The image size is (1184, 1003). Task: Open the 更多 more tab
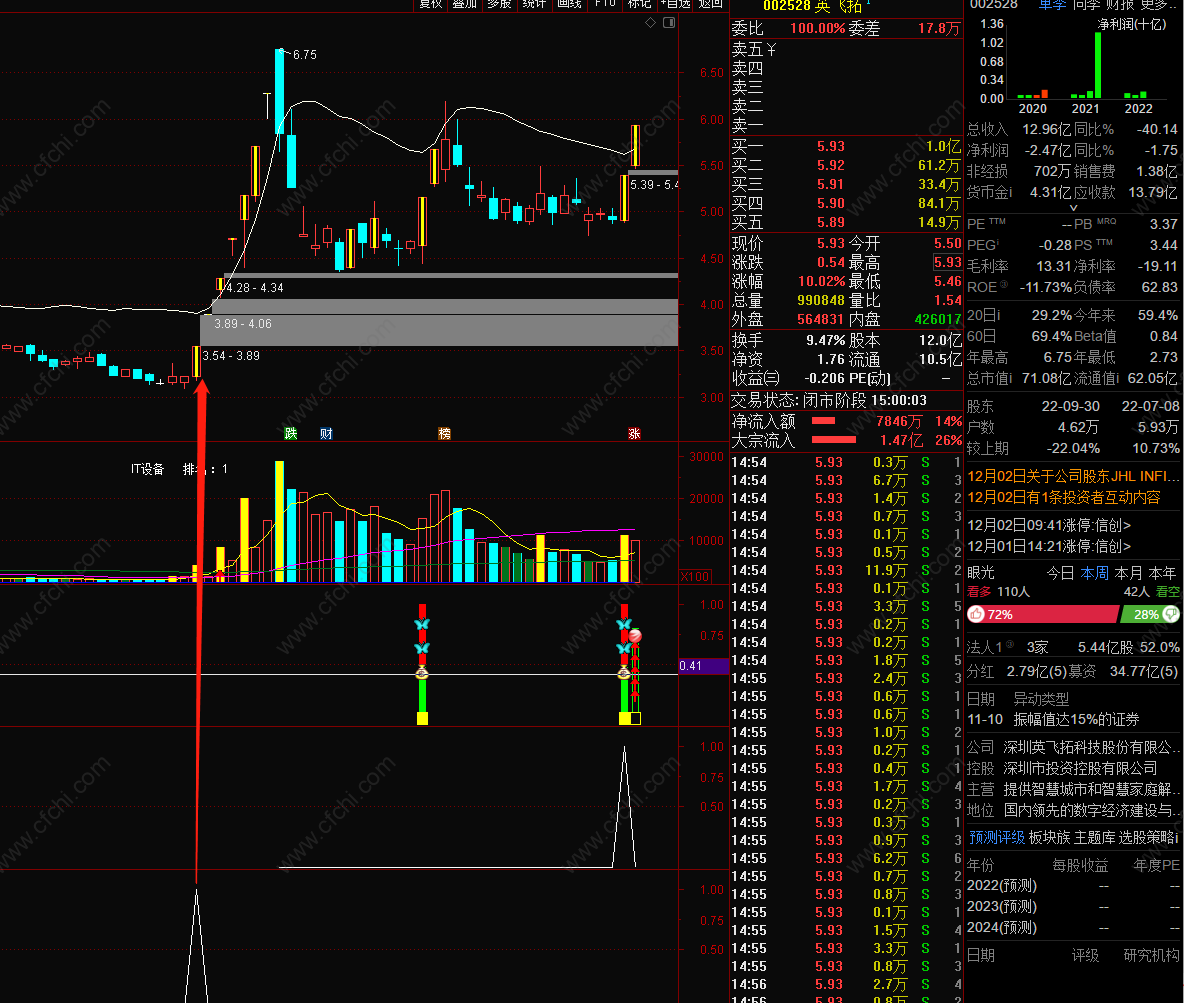coord(1157,5)
